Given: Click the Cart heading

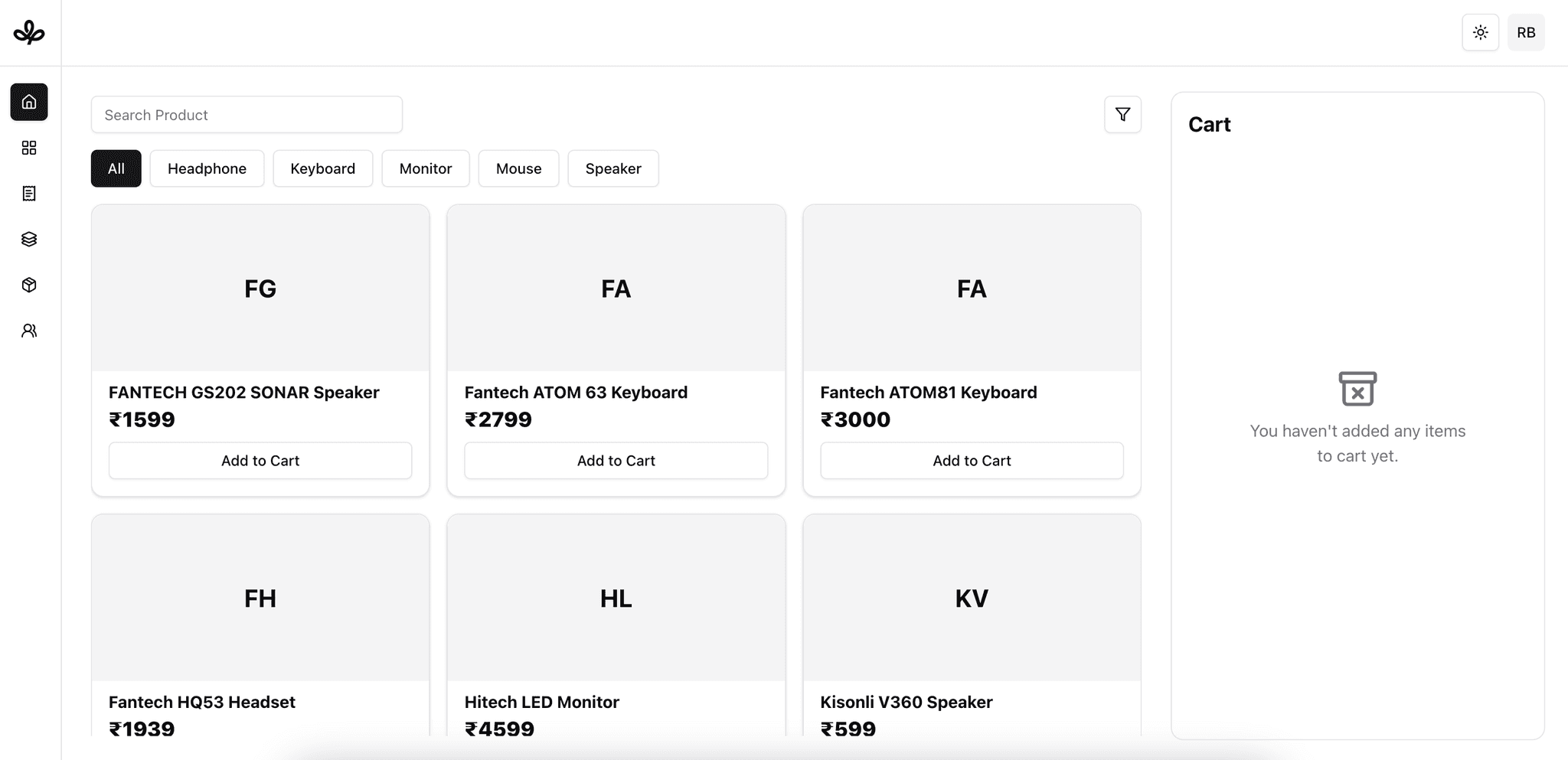Looking at the screenshot, I should point(1209,125).
